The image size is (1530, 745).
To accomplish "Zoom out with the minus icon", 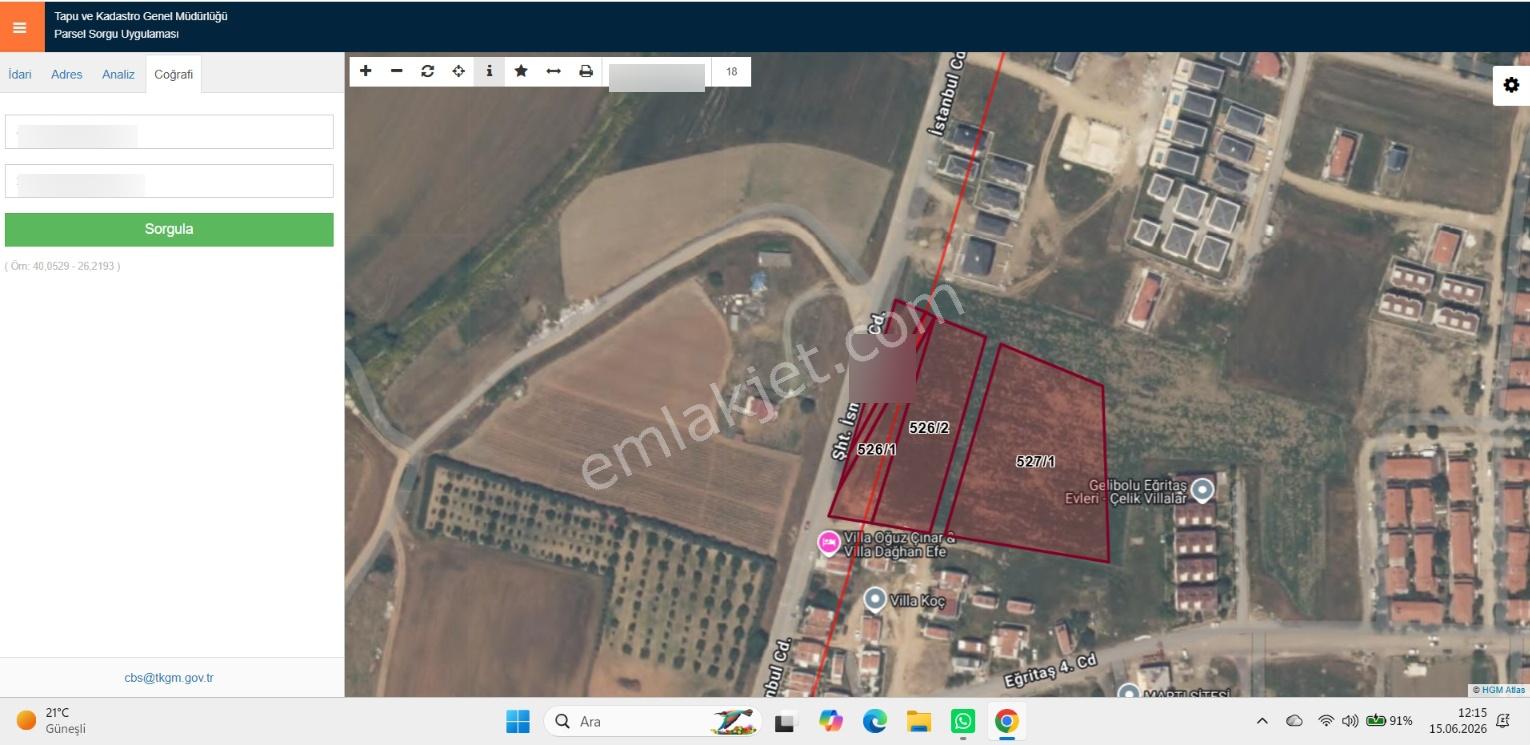I will pos(397,71).
